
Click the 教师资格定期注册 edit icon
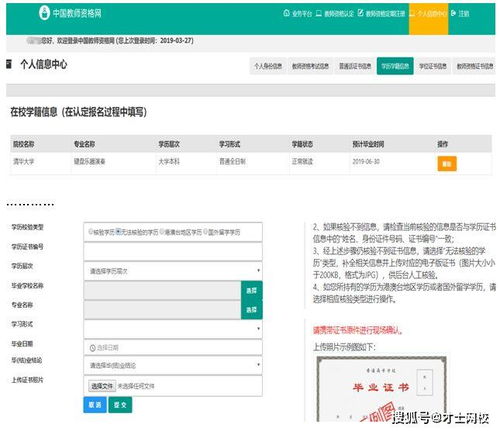[360, 13]
